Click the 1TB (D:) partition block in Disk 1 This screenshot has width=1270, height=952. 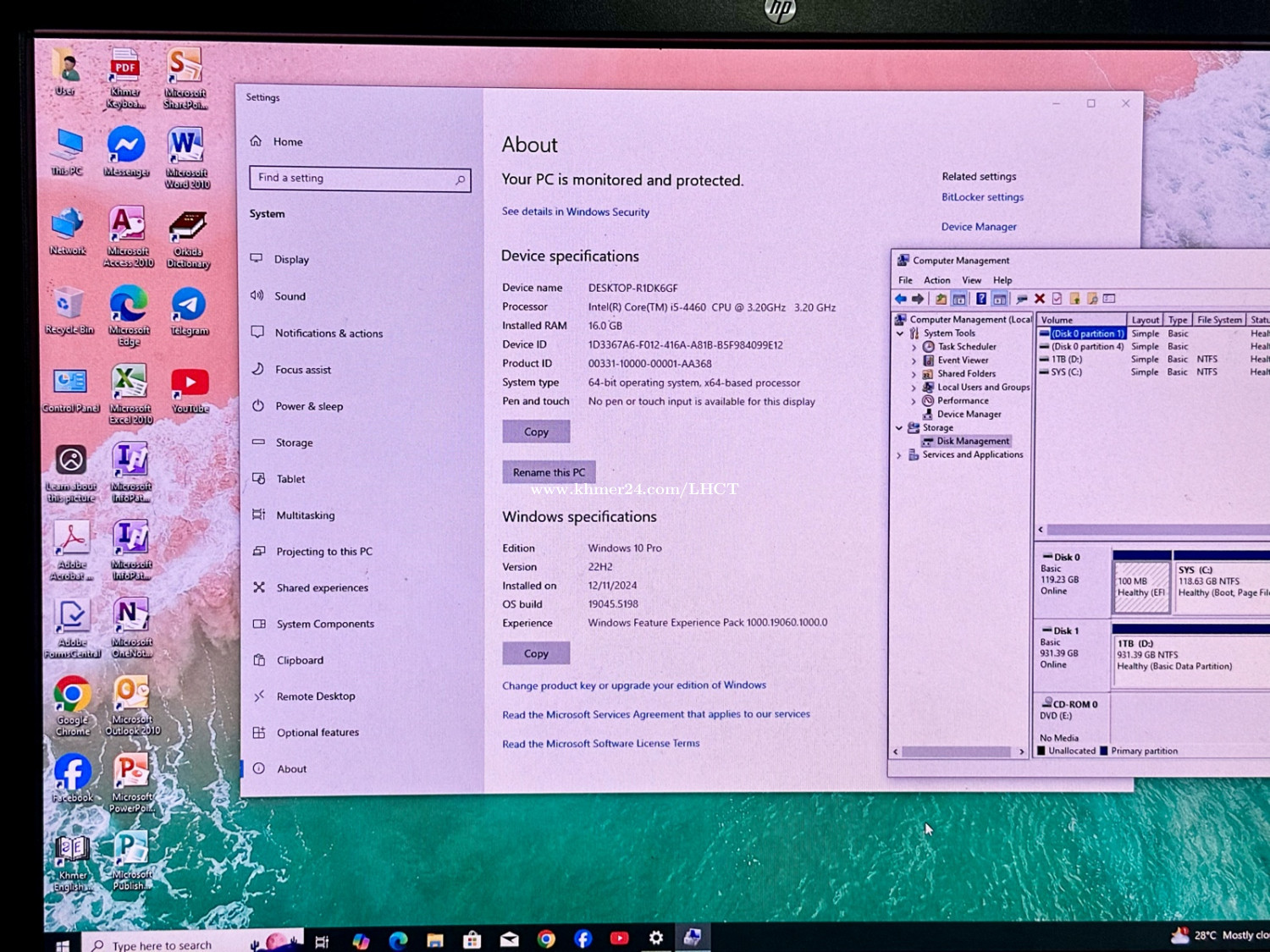coord(1190,657)
